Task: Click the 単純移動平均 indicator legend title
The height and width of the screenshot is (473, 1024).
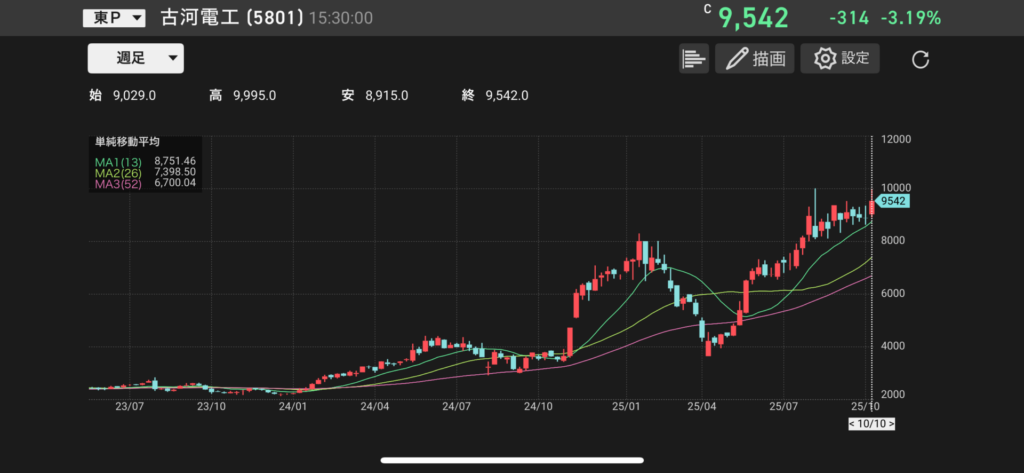Action: pyautogui.click(x=127, y=143)
